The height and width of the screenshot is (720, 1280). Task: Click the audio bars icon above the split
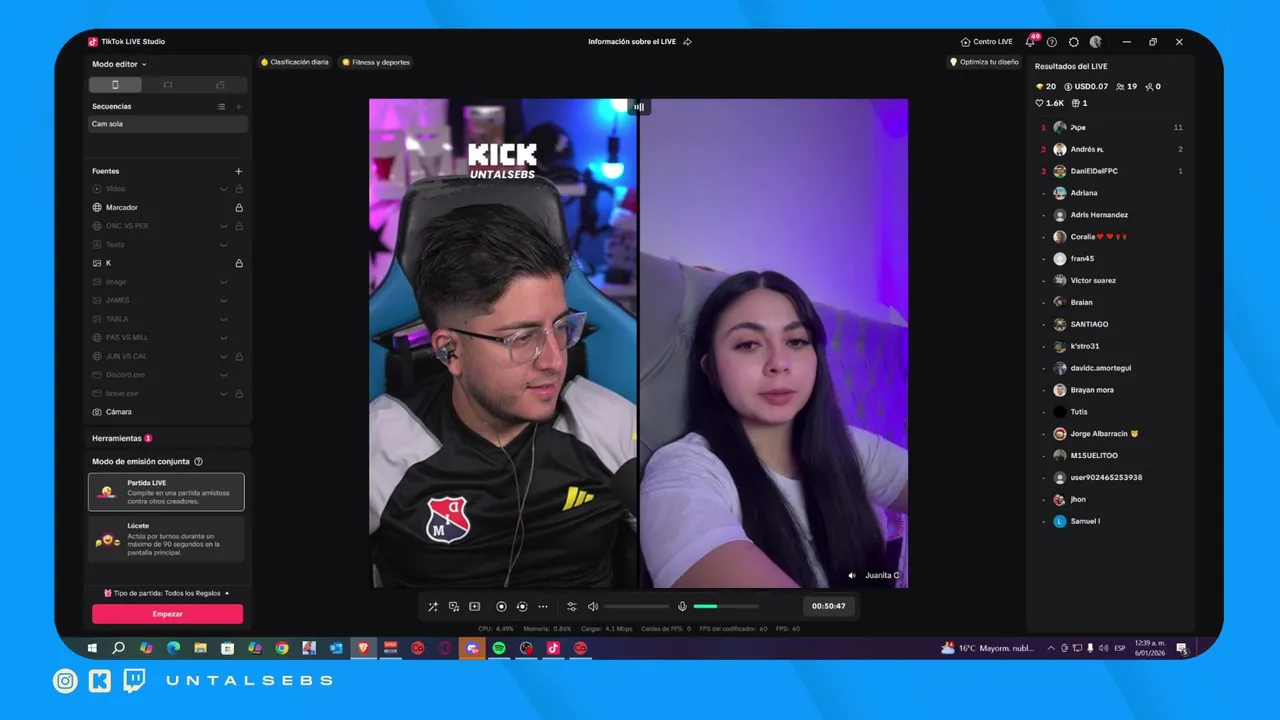click(638, 106)
